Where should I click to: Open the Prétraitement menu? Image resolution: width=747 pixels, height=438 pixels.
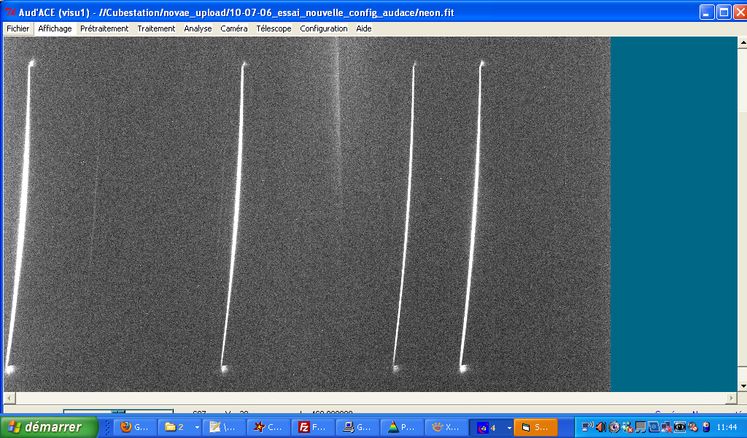click(x=104, y=29)
